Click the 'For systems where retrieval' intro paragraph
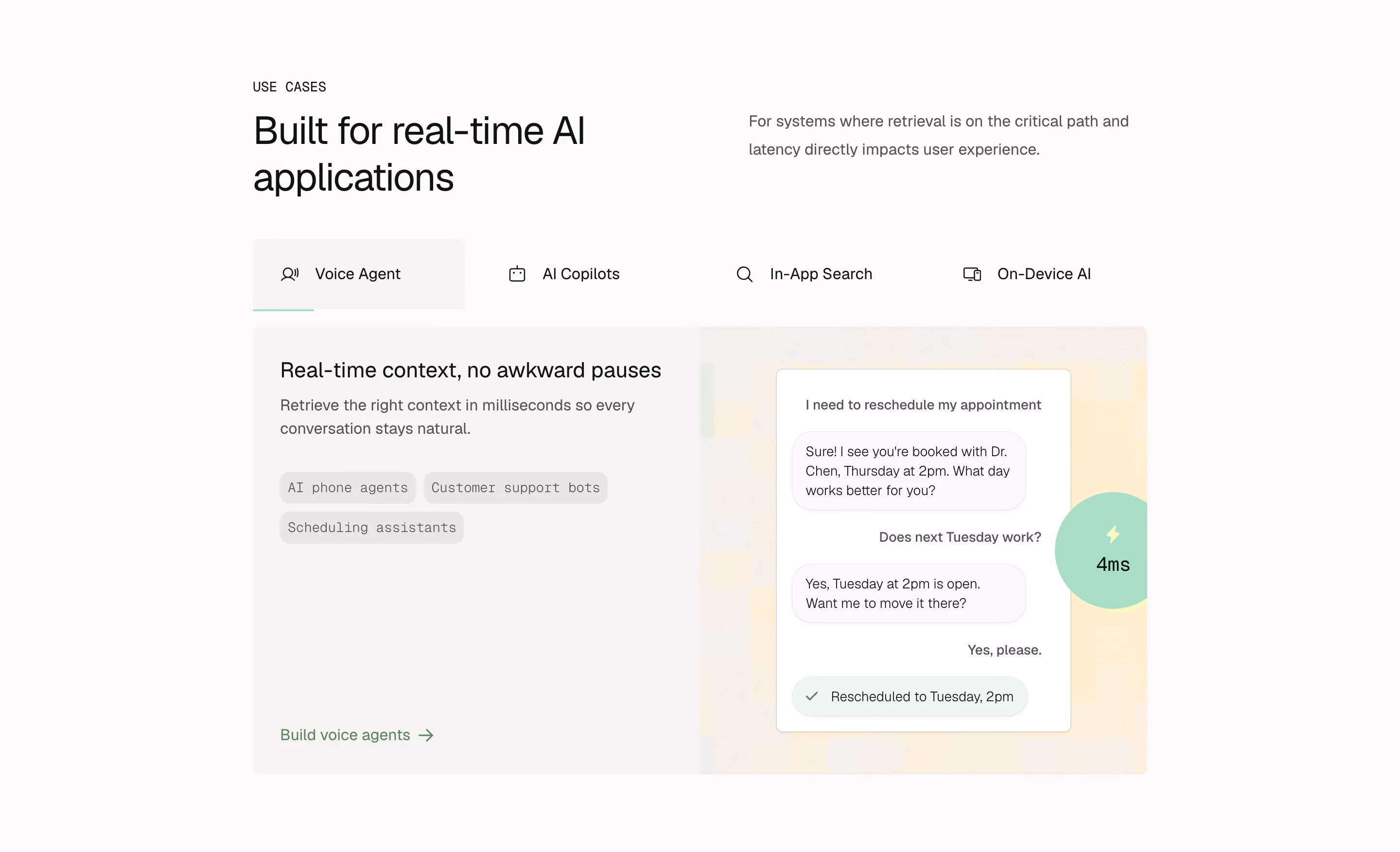 939,135
